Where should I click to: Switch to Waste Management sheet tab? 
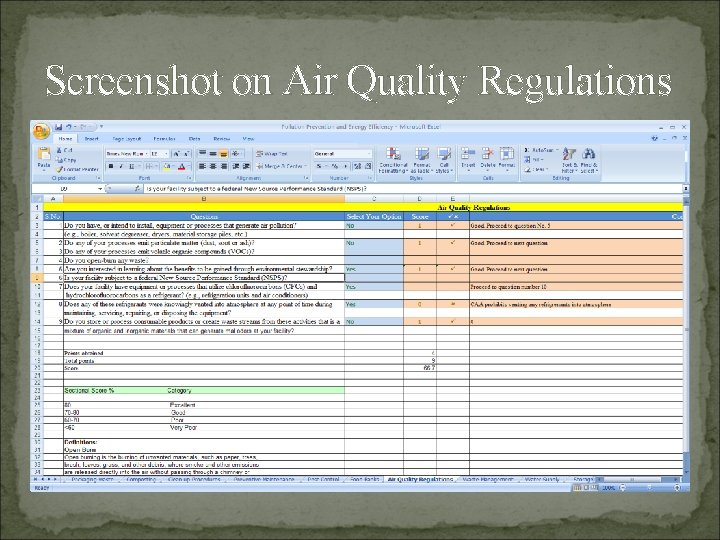(x=488, y=479)
